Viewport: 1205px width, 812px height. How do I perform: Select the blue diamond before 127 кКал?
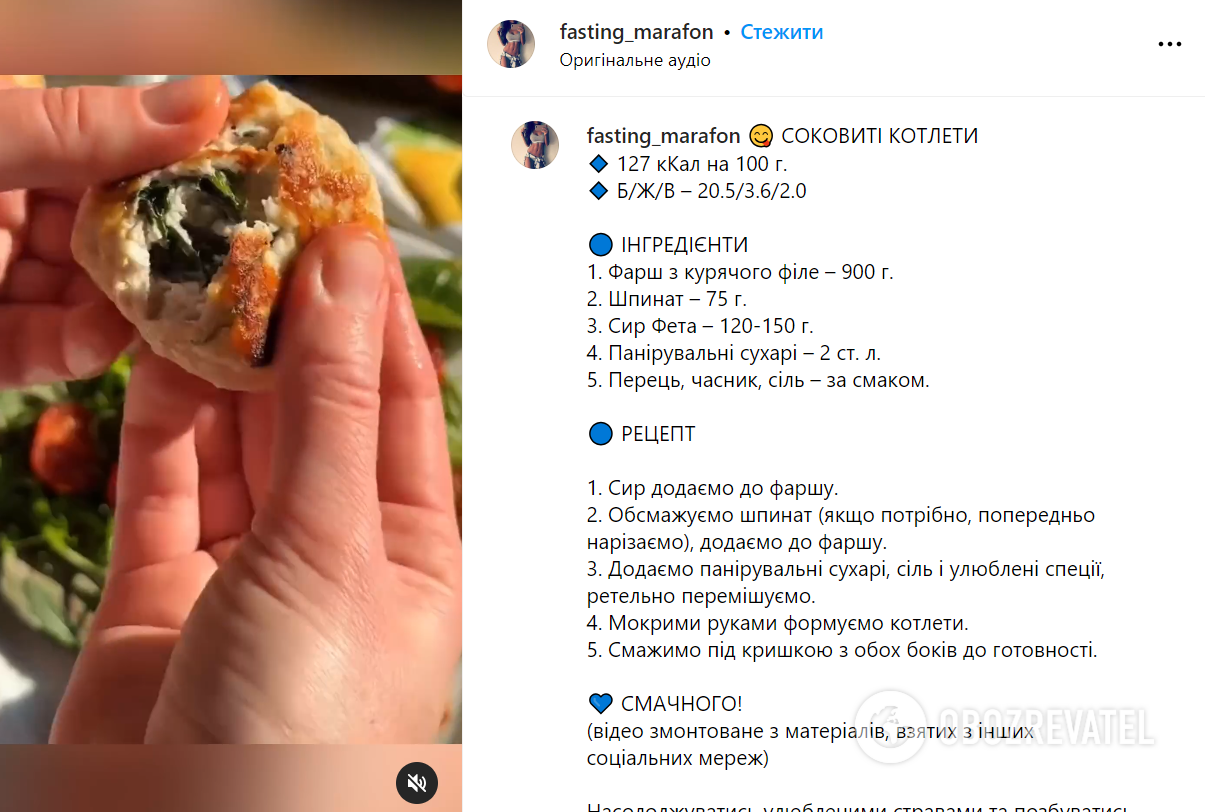point(598,164)
